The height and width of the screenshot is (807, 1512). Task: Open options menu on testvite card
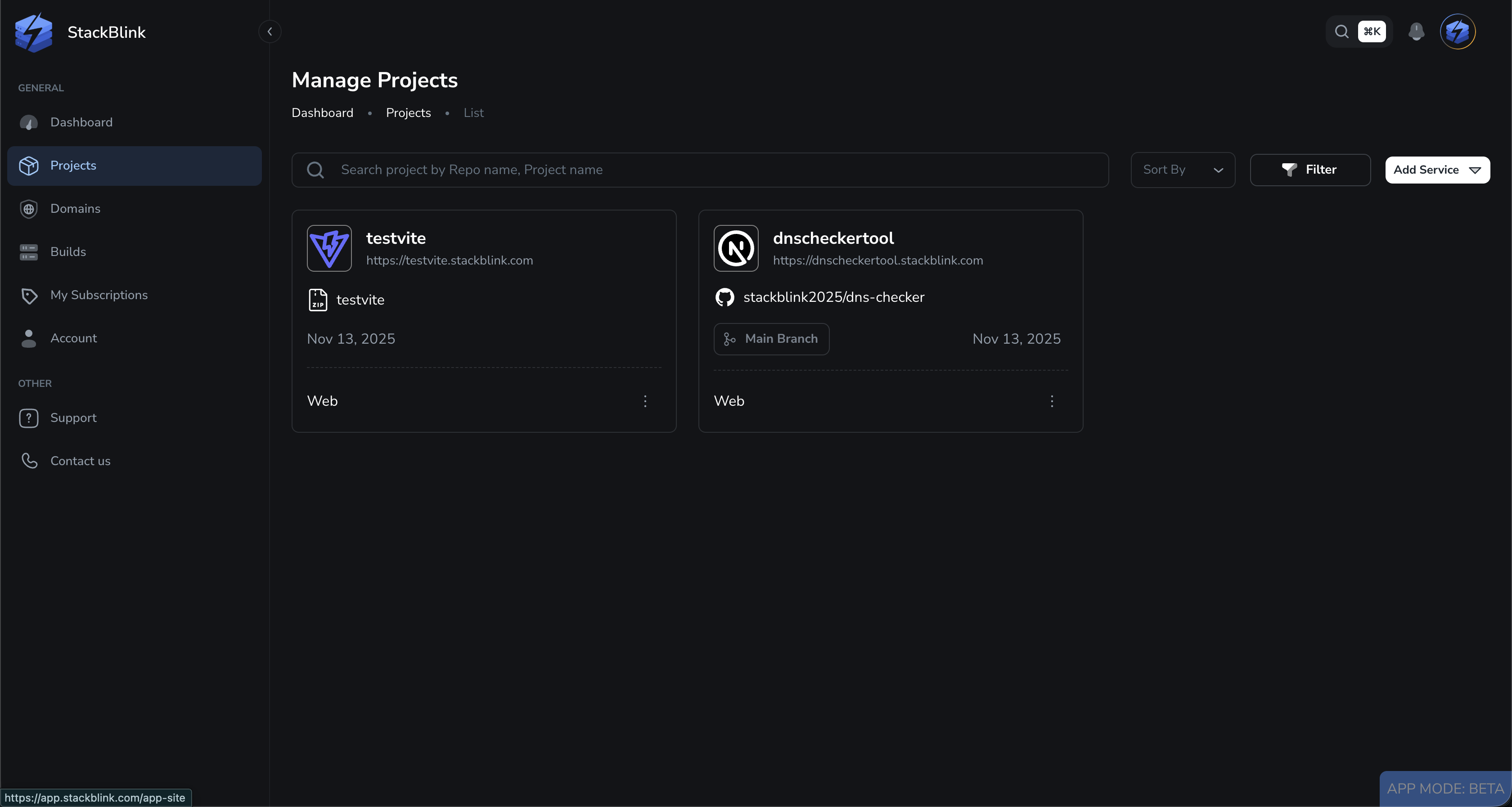point(645,401)
